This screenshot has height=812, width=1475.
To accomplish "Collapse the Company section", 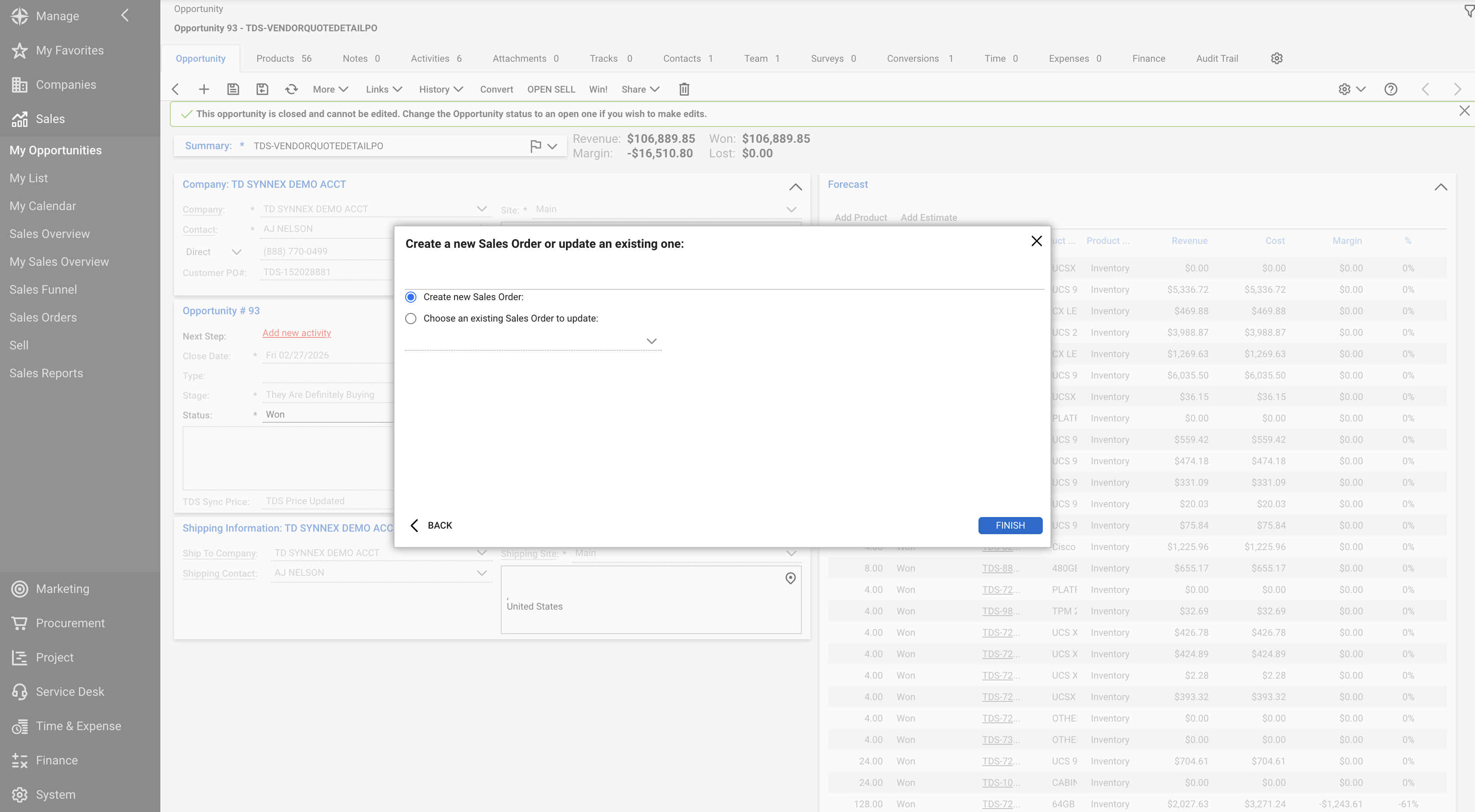I will 795,187.
